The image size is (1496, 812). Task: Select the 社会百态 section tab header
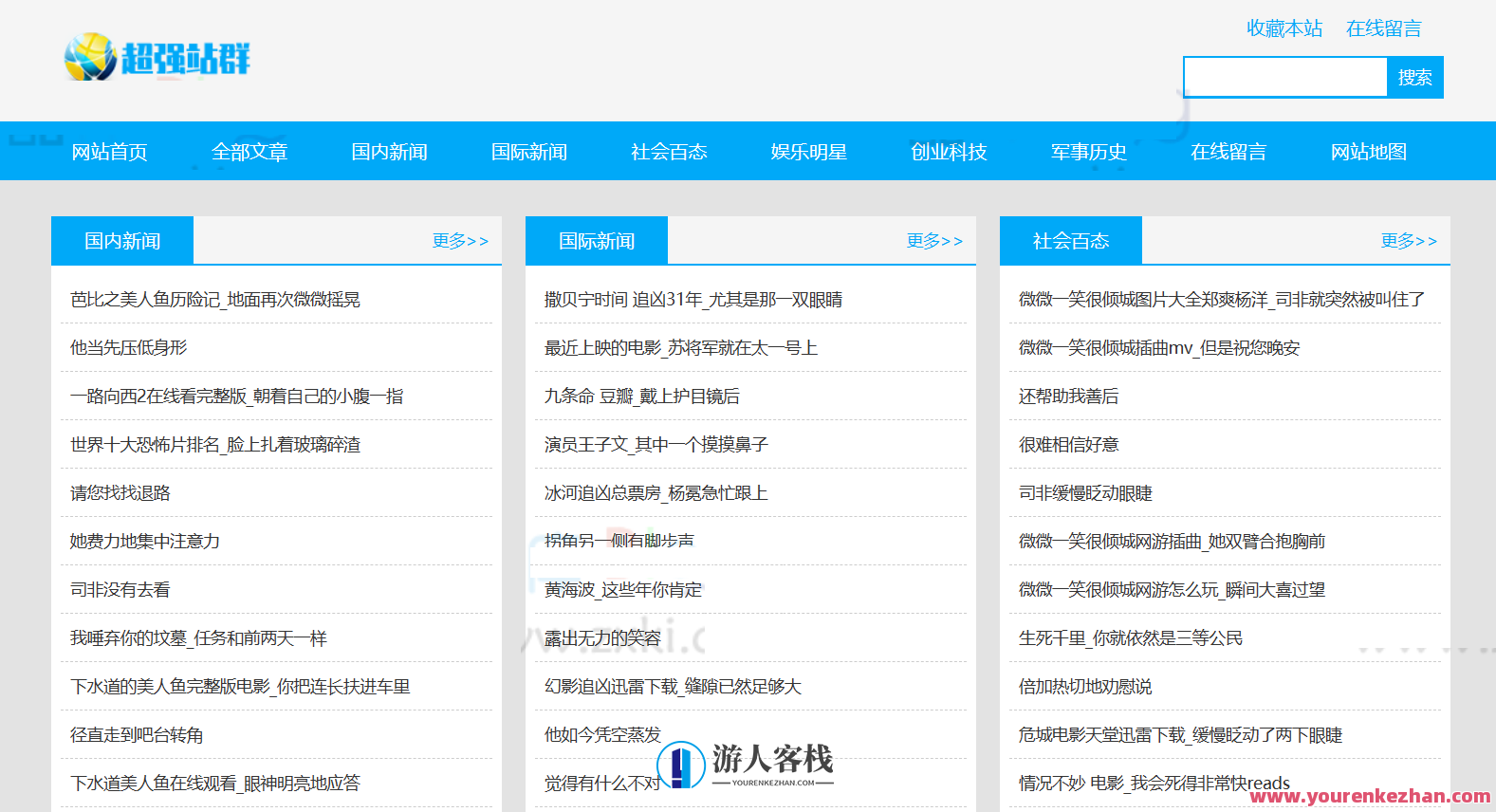point(1071,241)
